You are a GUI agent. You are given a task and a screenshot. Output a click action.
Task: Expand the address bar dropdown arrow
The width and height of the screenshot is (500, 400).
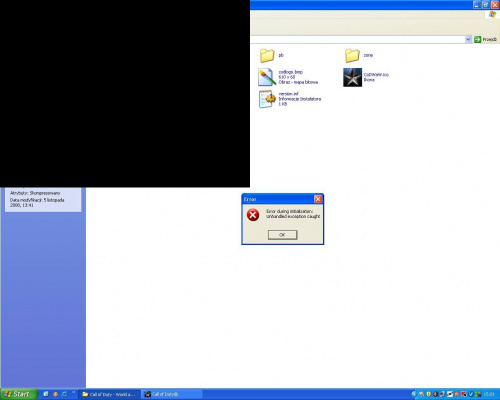click(x=468, y=39)
